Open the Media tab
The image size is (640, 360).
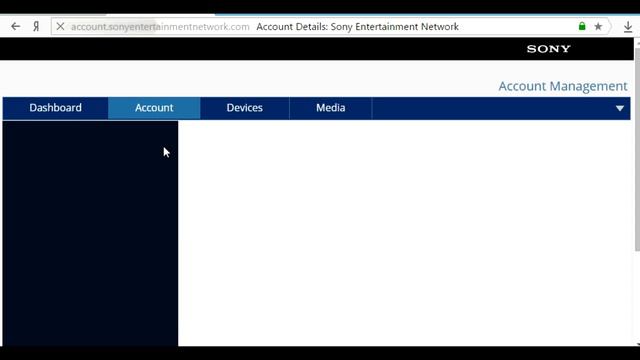pyautogui.click(x=331, y=108)
